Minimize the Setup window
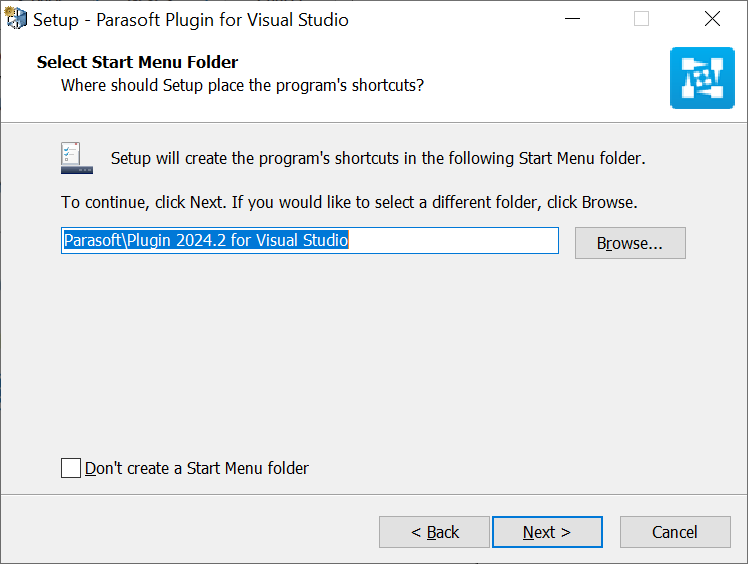This screenshot has height=564, width=748. [572, 19]
